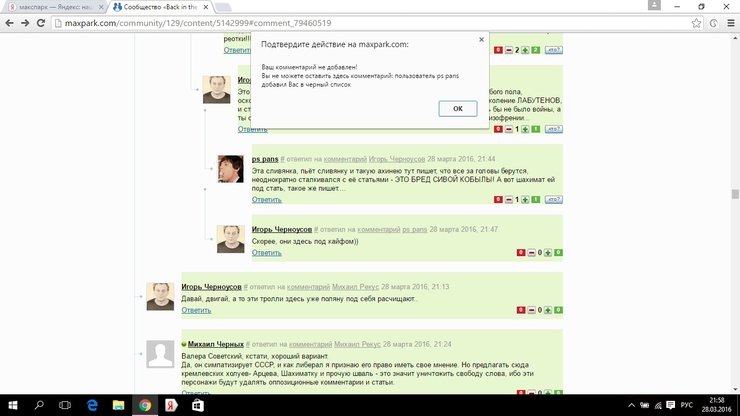The image size is (740, 416).
Task: Open Chrome from the taskbar
Action: click(145, 405)
